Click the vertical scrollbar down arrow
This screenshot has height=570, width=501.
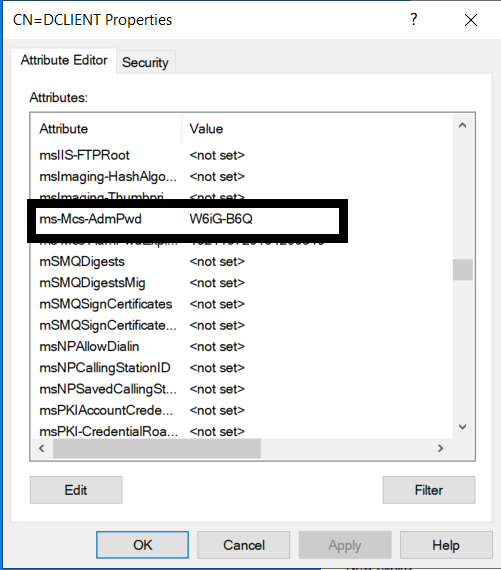(462, 427)
